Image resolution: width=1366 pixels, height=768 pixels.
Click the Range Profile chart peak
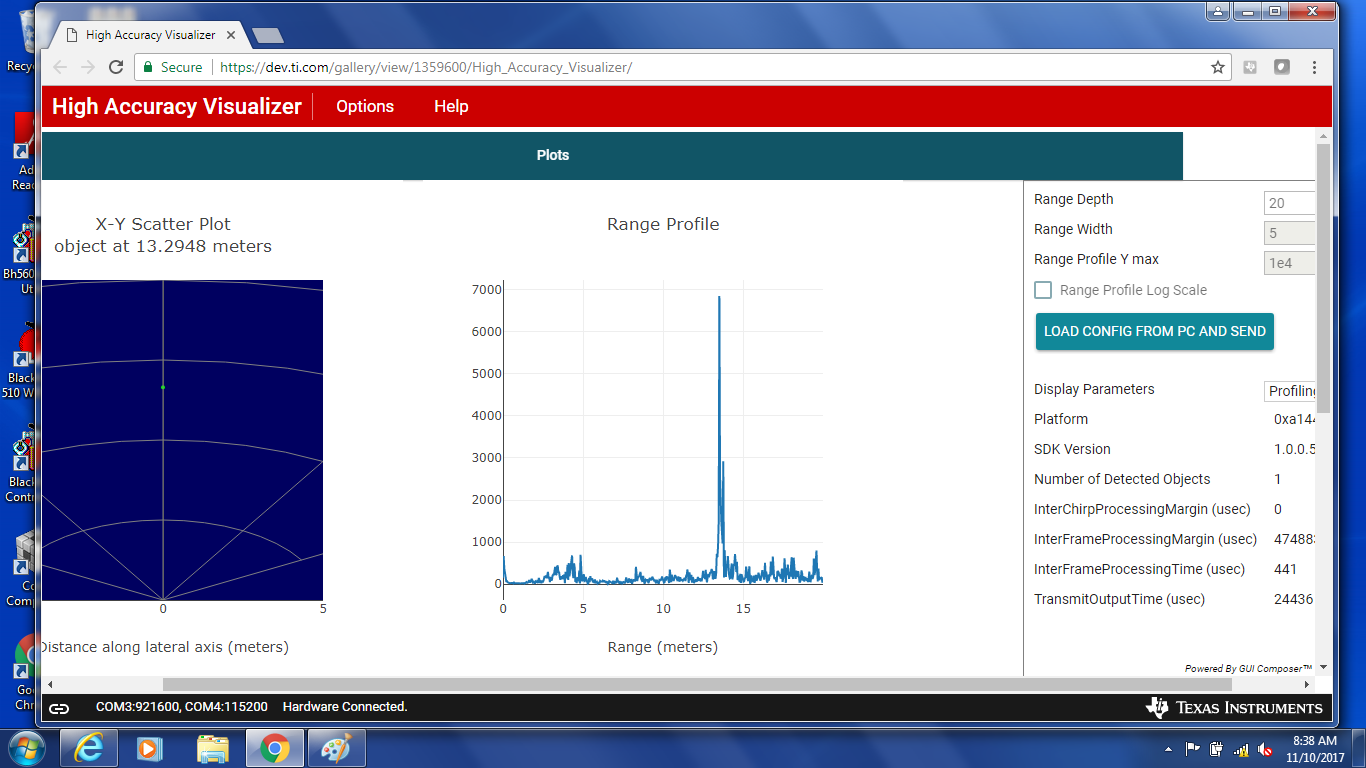point(719,298)
